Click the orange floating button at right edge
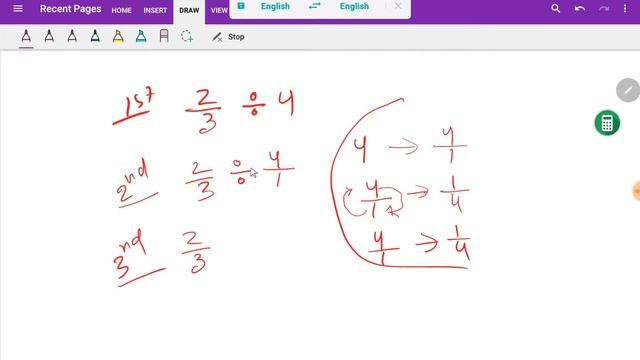Screen dimensions: 640x360 click(x=636, y=191)
